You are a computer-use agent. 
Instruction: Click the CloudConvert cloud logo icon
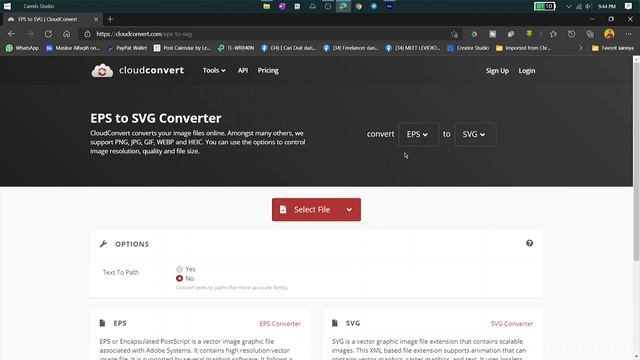(x=102, y=71)
